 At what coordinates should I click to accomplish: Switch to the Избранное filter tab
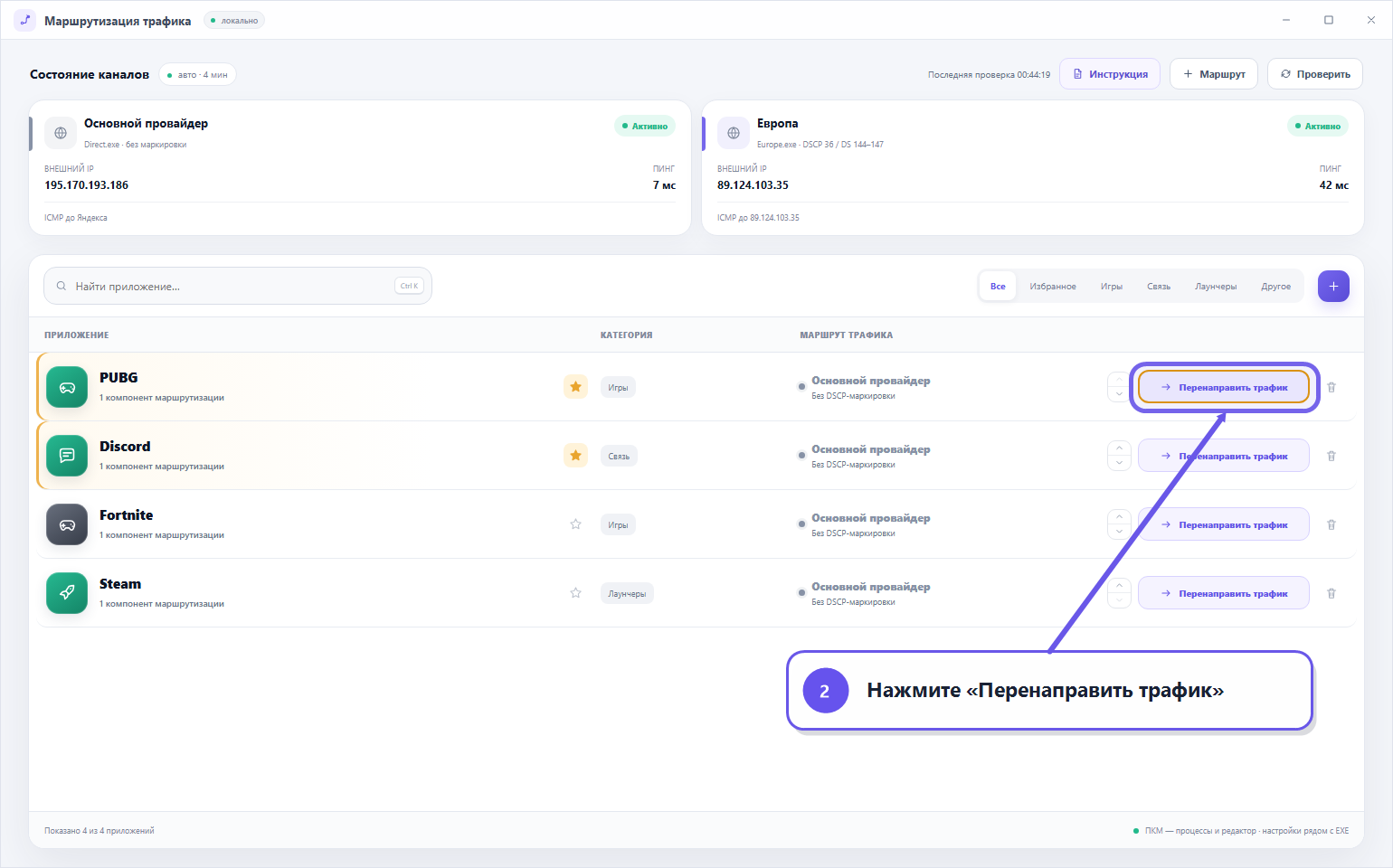point(1053,286)
